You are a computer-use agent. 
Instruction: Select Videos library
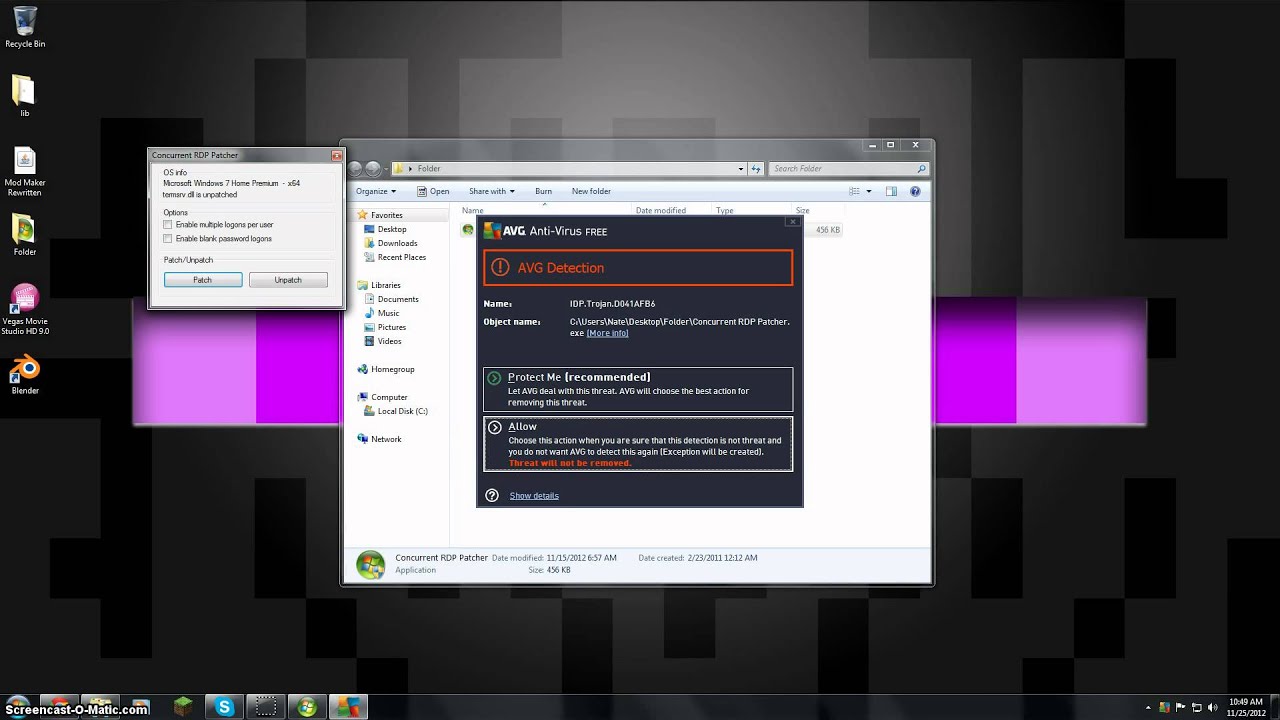point(389,341)
